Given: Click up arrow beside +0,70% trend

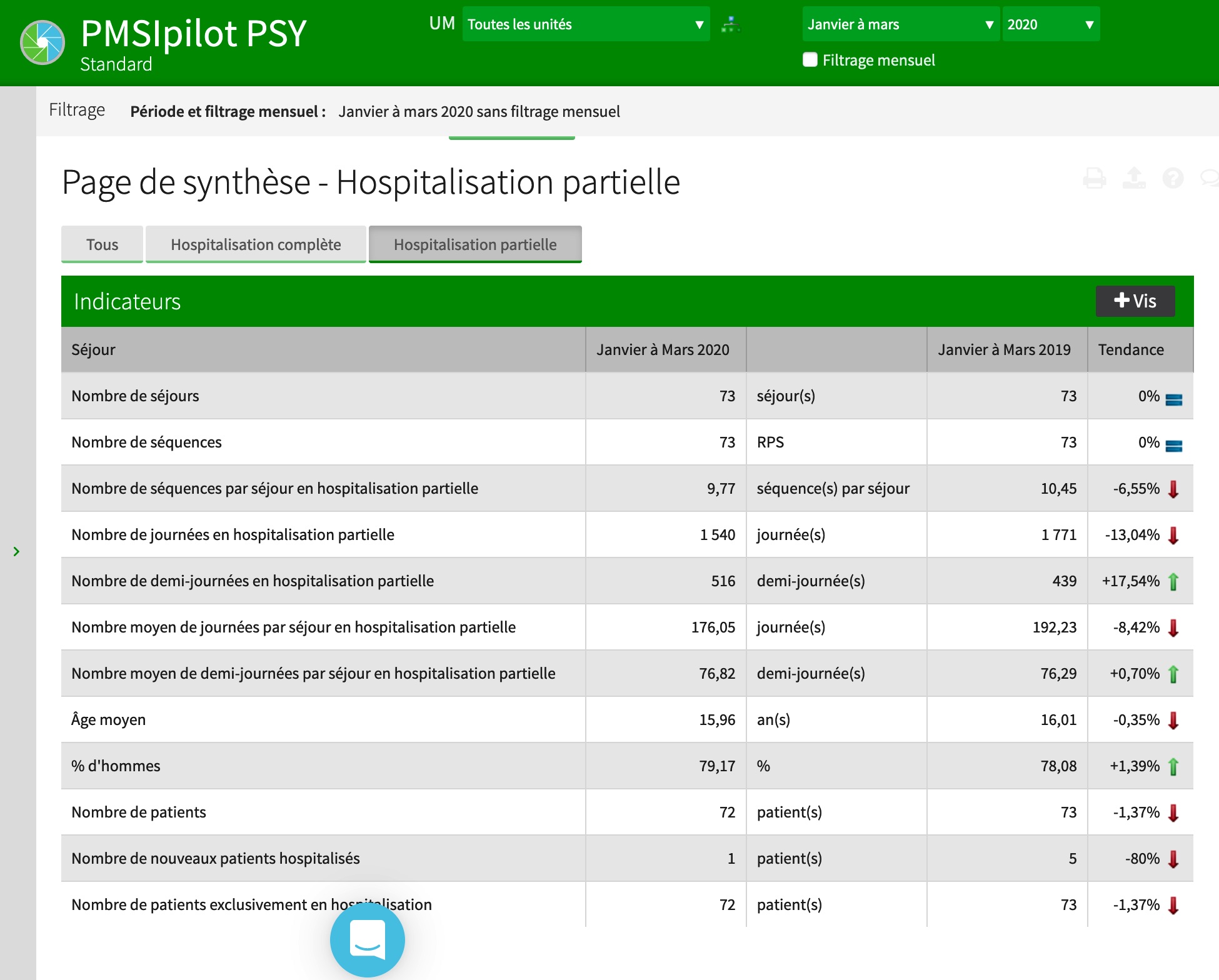Looking at the screenshot, I should [1173, 674].
